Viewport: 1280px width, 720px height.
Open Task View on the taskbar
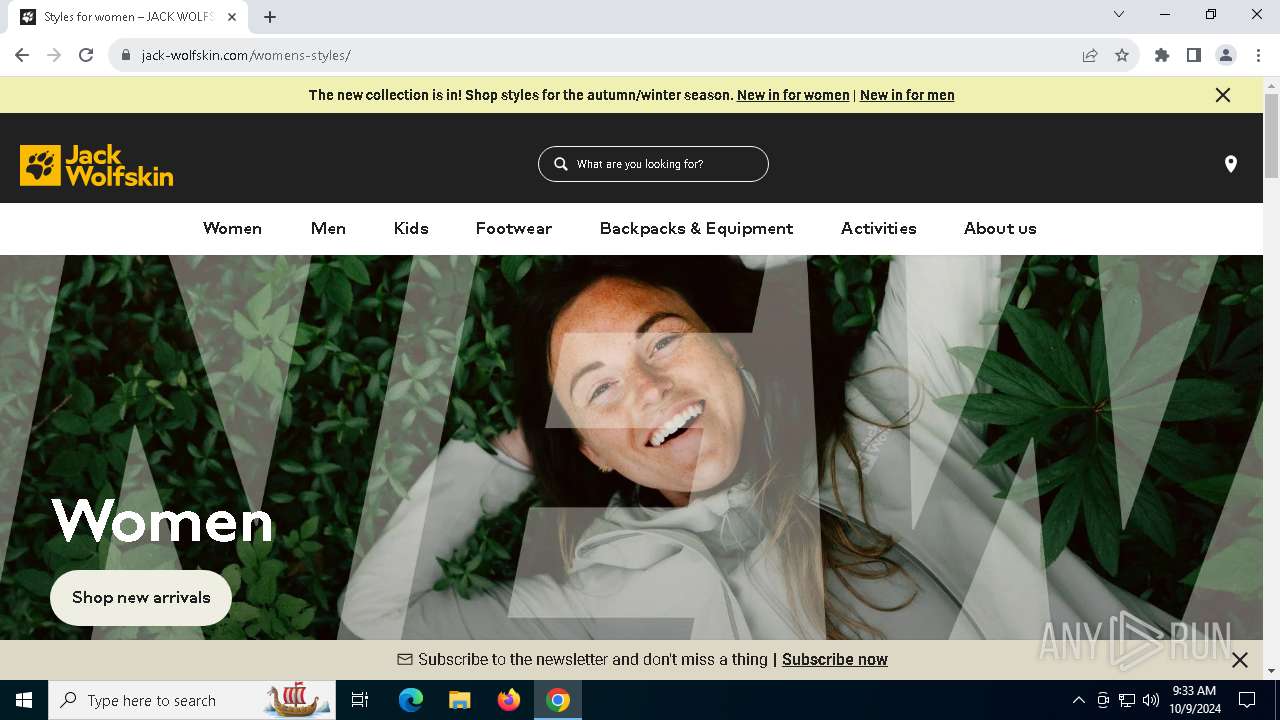[x=360, y=700]
